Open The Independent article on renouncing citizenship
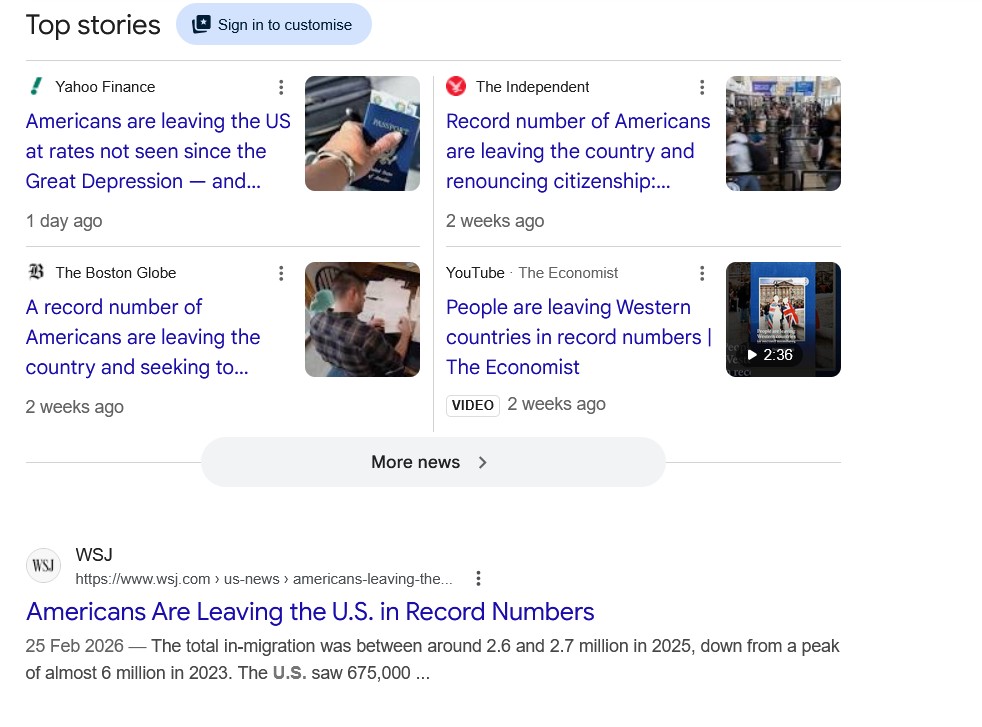This screenshot has height=727, width=982. coord(578,151)
